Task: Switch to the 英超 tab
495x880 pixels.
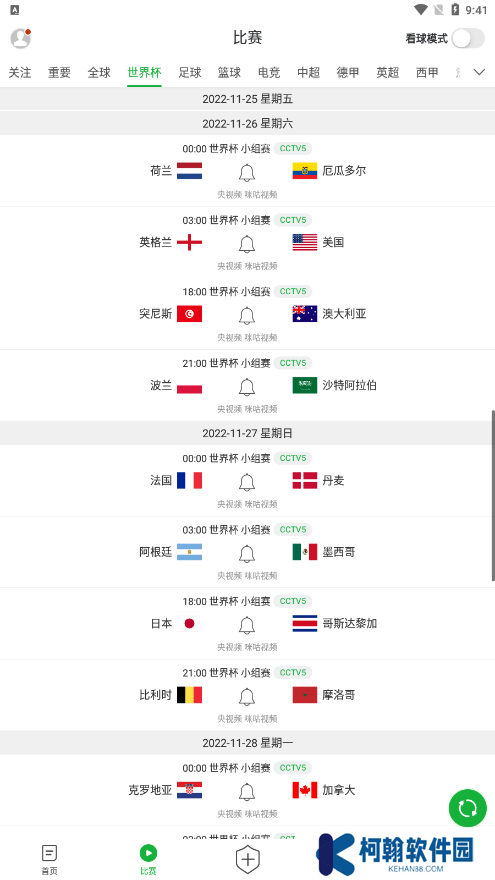Action: [x=387, y=72]
